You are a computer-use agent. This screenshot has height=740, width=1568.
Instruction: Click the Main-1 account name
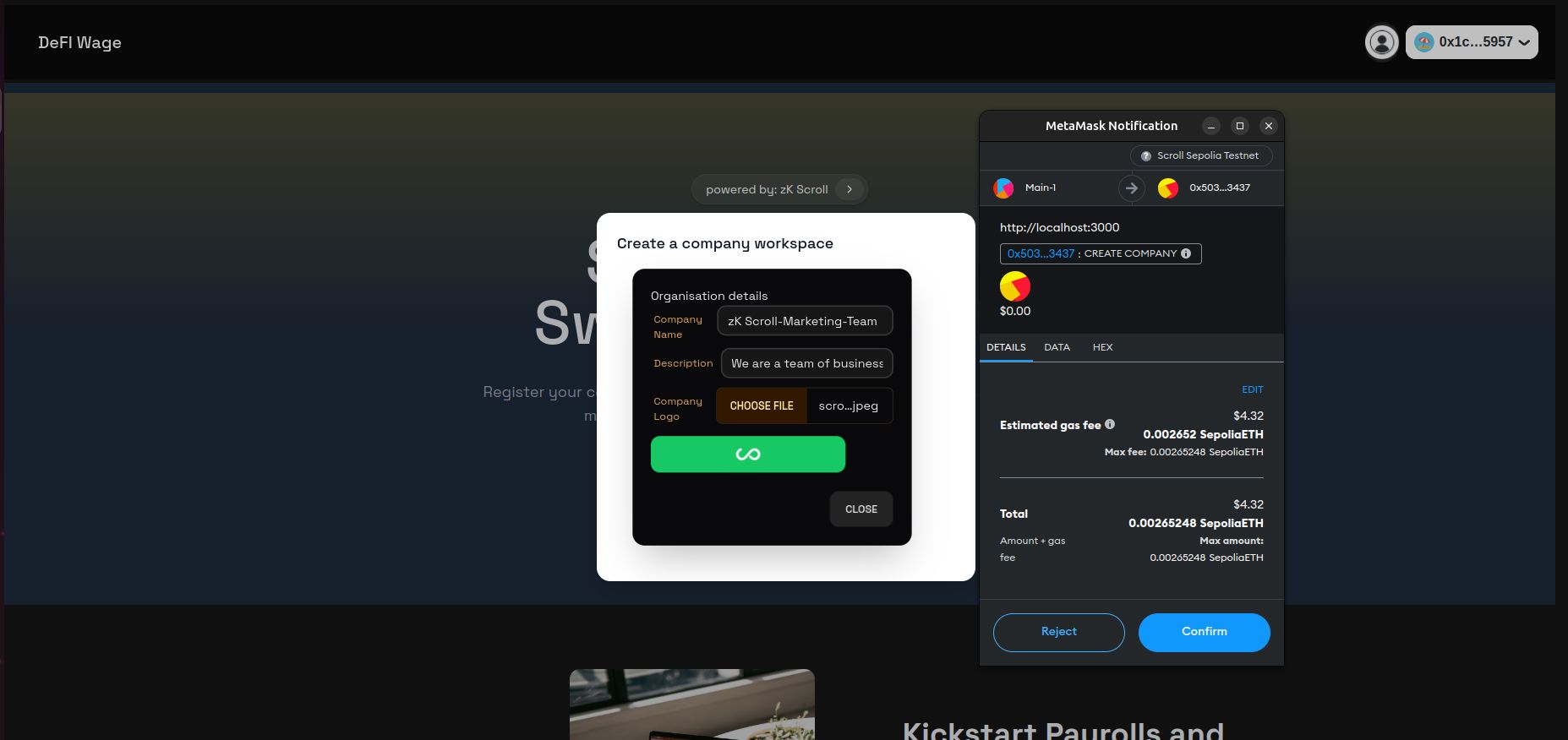[1041, 188]
